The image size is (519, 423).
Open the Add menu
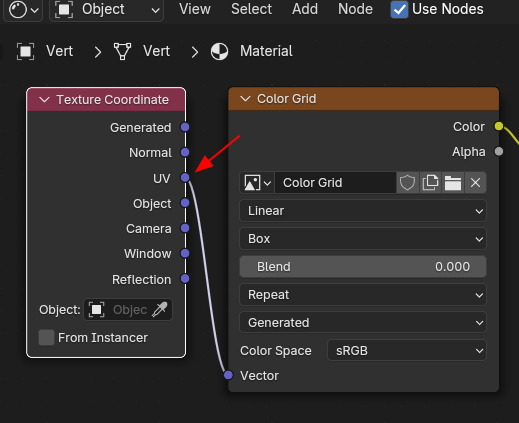pos(305,9)
